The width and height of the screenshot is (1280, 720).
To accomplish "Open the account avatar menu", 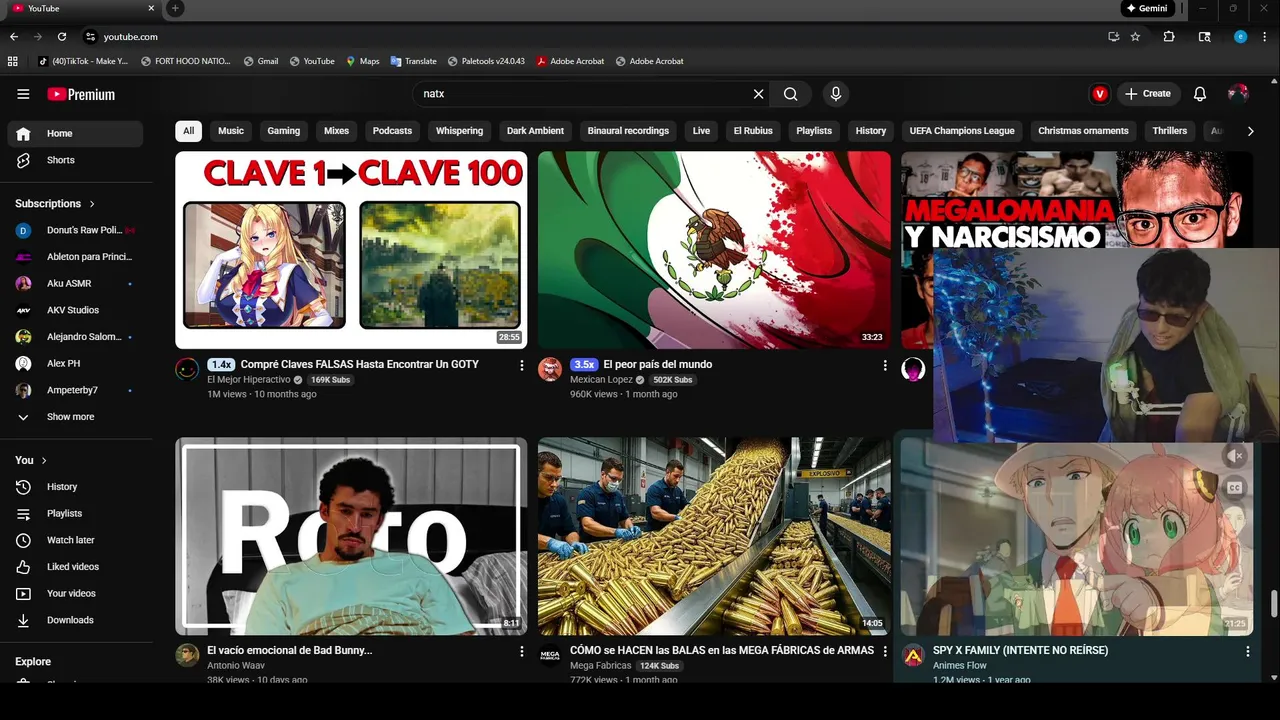I will click(x=1238, y=94).
